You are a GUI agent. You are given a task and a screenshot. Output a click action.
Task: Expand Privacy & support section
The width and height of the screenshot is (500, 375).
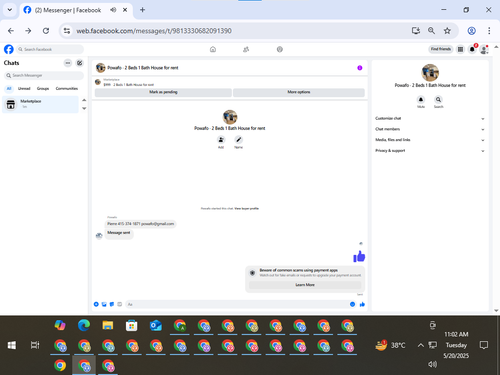point(430,151)
